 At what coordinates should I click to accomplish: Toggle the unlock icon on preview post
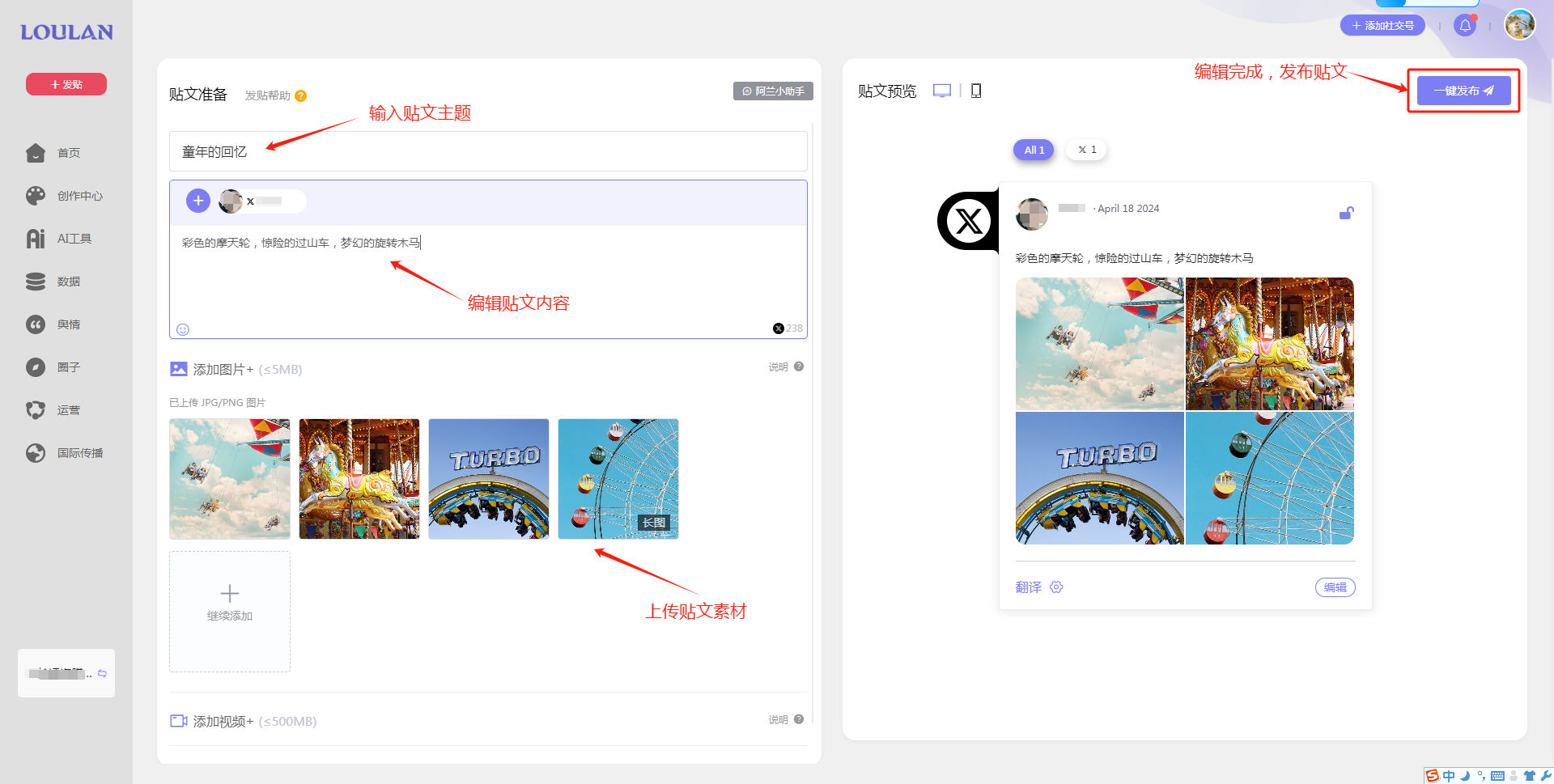pos(1346,213)
